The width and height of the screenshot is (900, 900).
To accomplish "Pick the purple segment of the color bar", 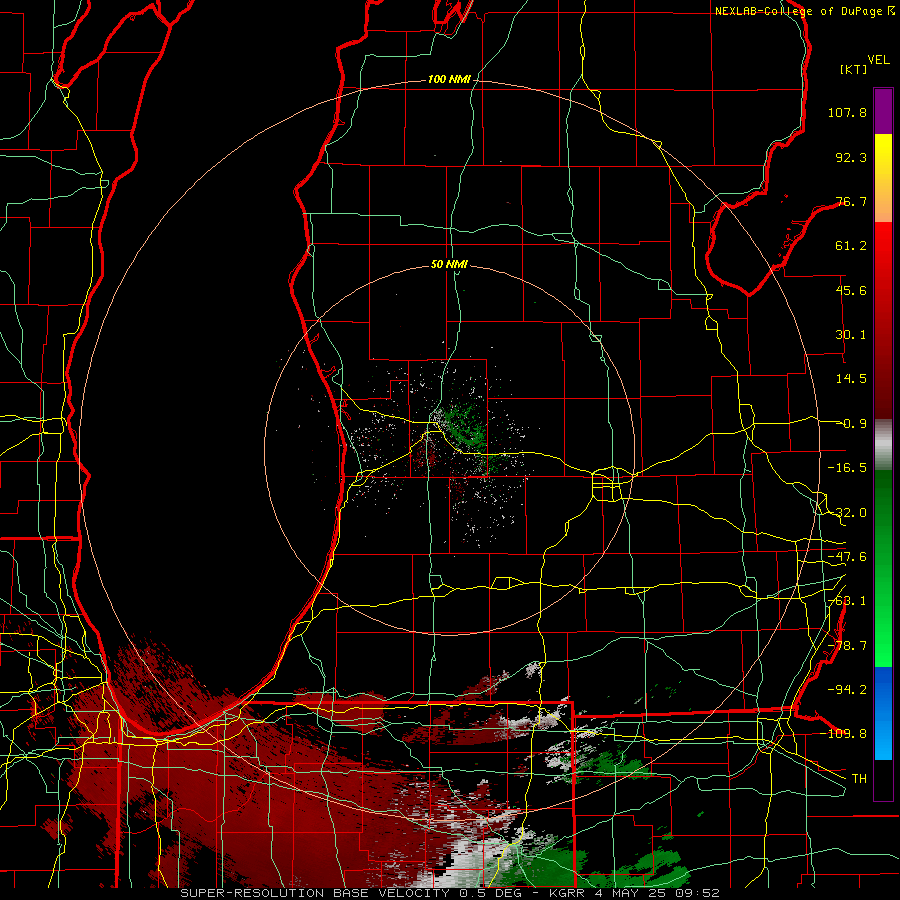I will click(x=883, y=111).
